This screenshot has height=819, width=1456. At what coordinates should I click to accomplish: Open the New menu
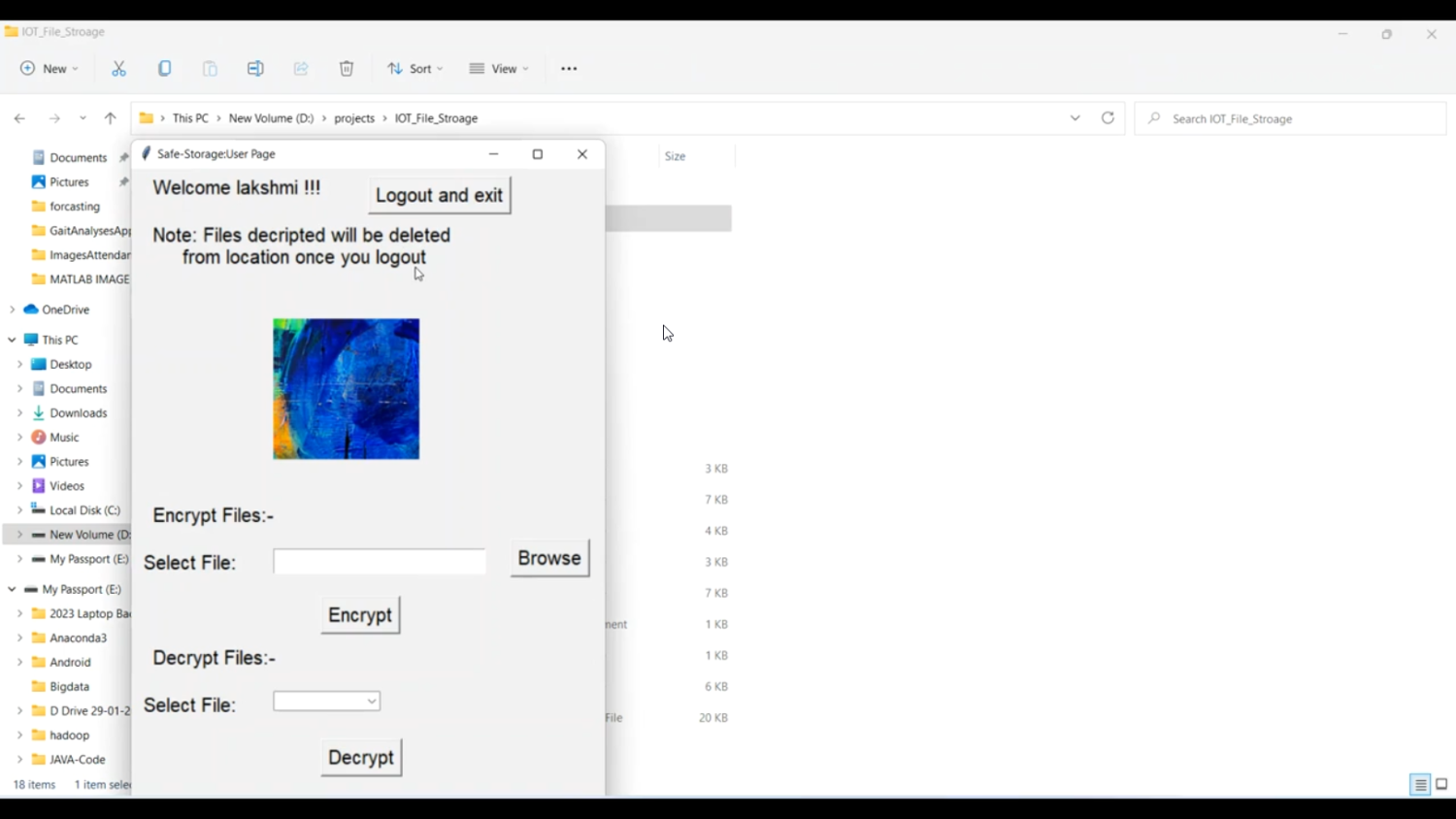click(x=49, y=68)
